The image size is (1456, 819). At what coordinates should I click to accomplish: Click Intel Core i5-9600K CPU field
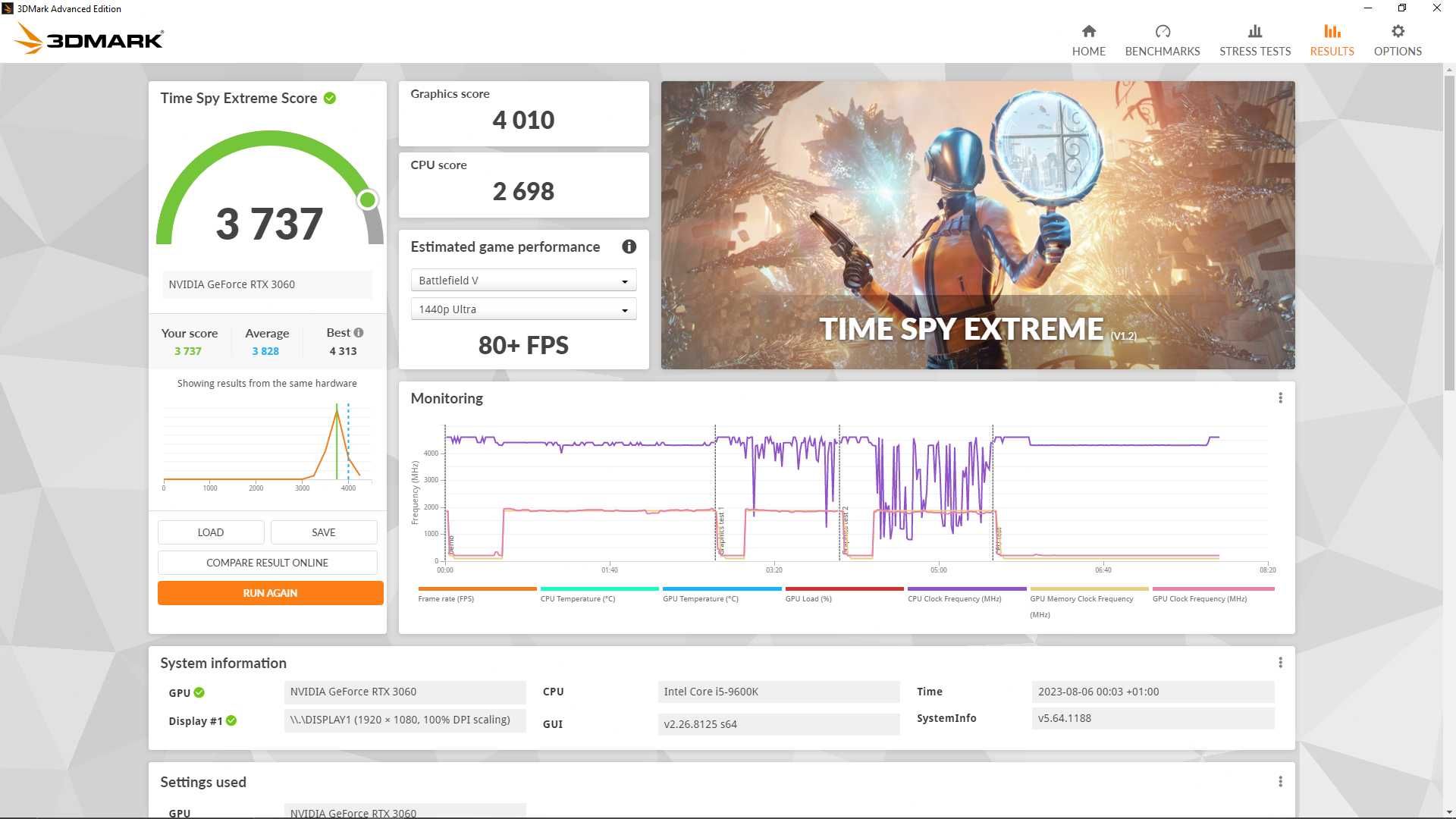point(778,692)
